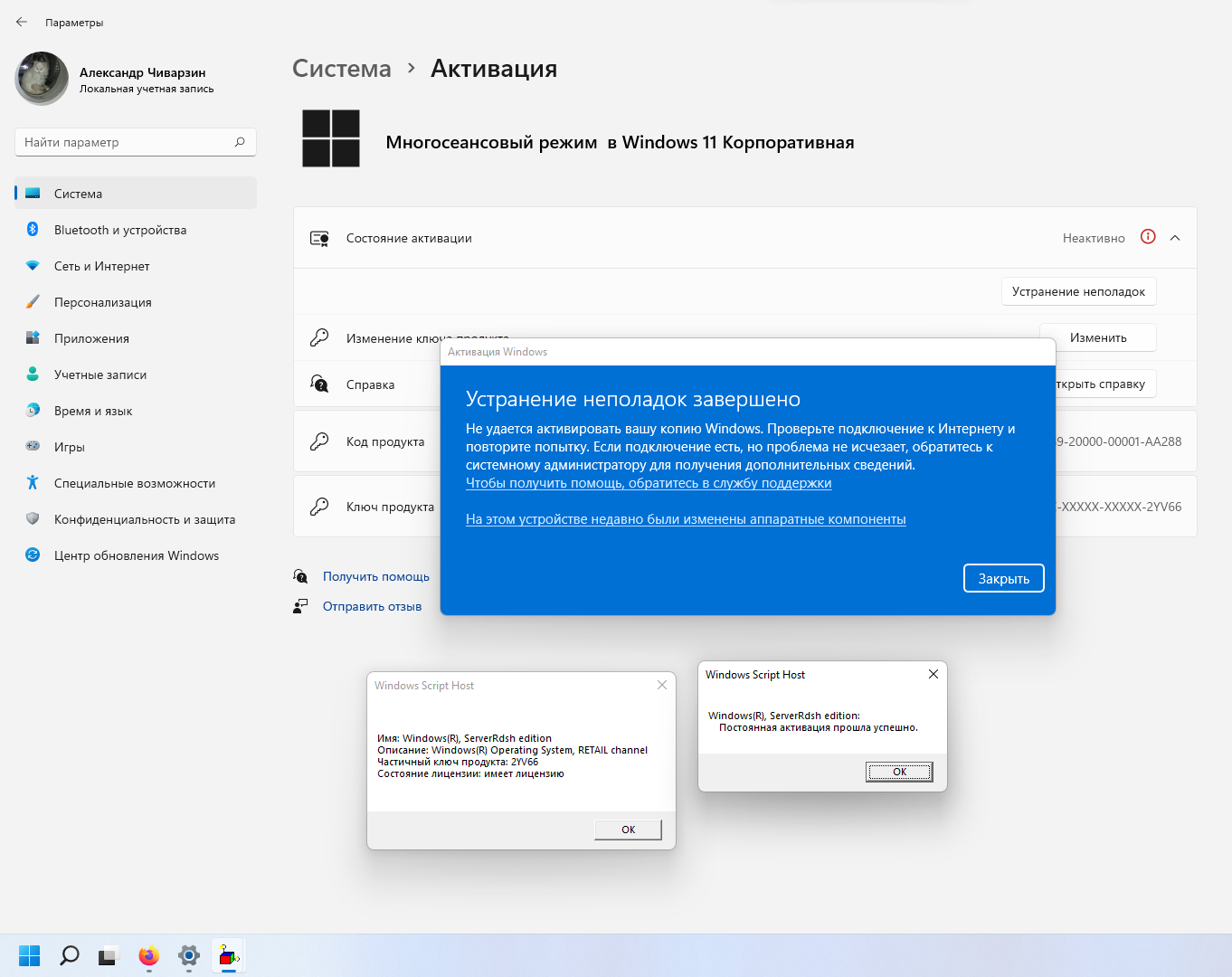Click key icon beside 'Изменение ключа продукта'
Screen dimensions: 1232x977
click(319, 337)
